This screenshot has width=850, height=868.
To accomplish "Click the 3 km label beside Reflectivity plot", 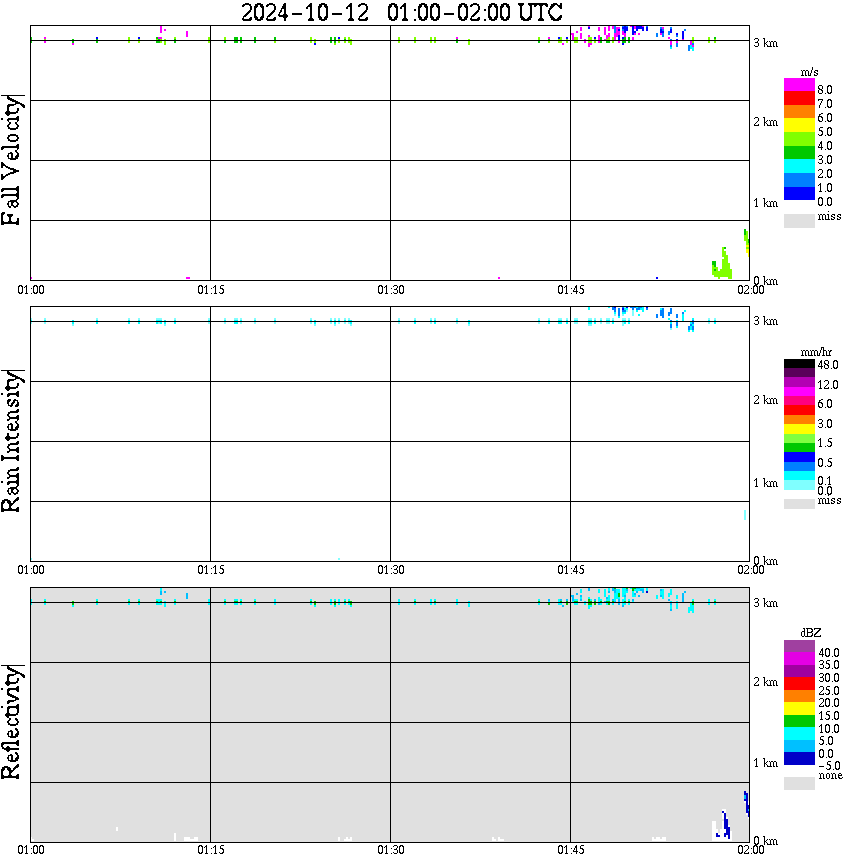I will [x=766, y=603].
